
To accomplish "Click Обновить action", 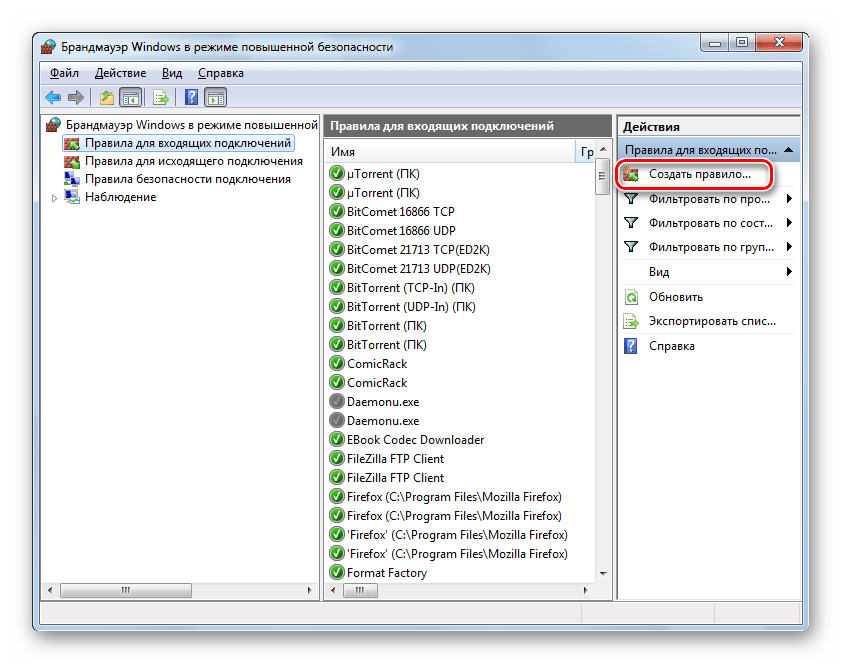I will coord(676,297).
